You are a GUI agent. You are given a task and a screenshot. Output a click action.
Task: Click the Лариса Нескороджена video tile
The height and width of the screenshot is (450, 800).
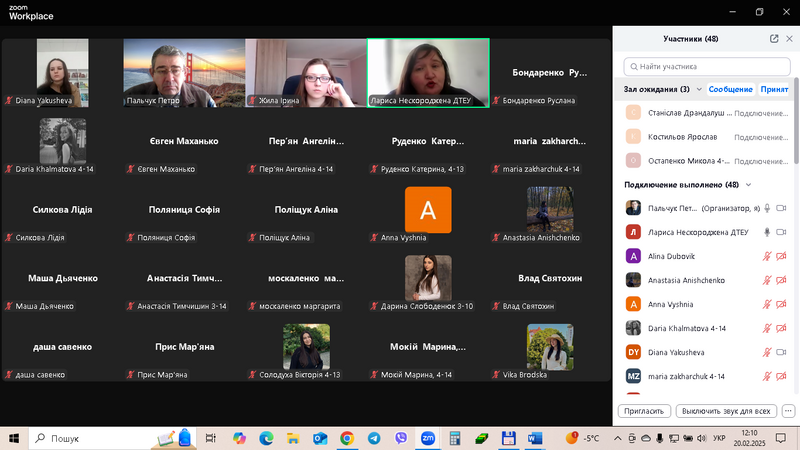point(428,73)
